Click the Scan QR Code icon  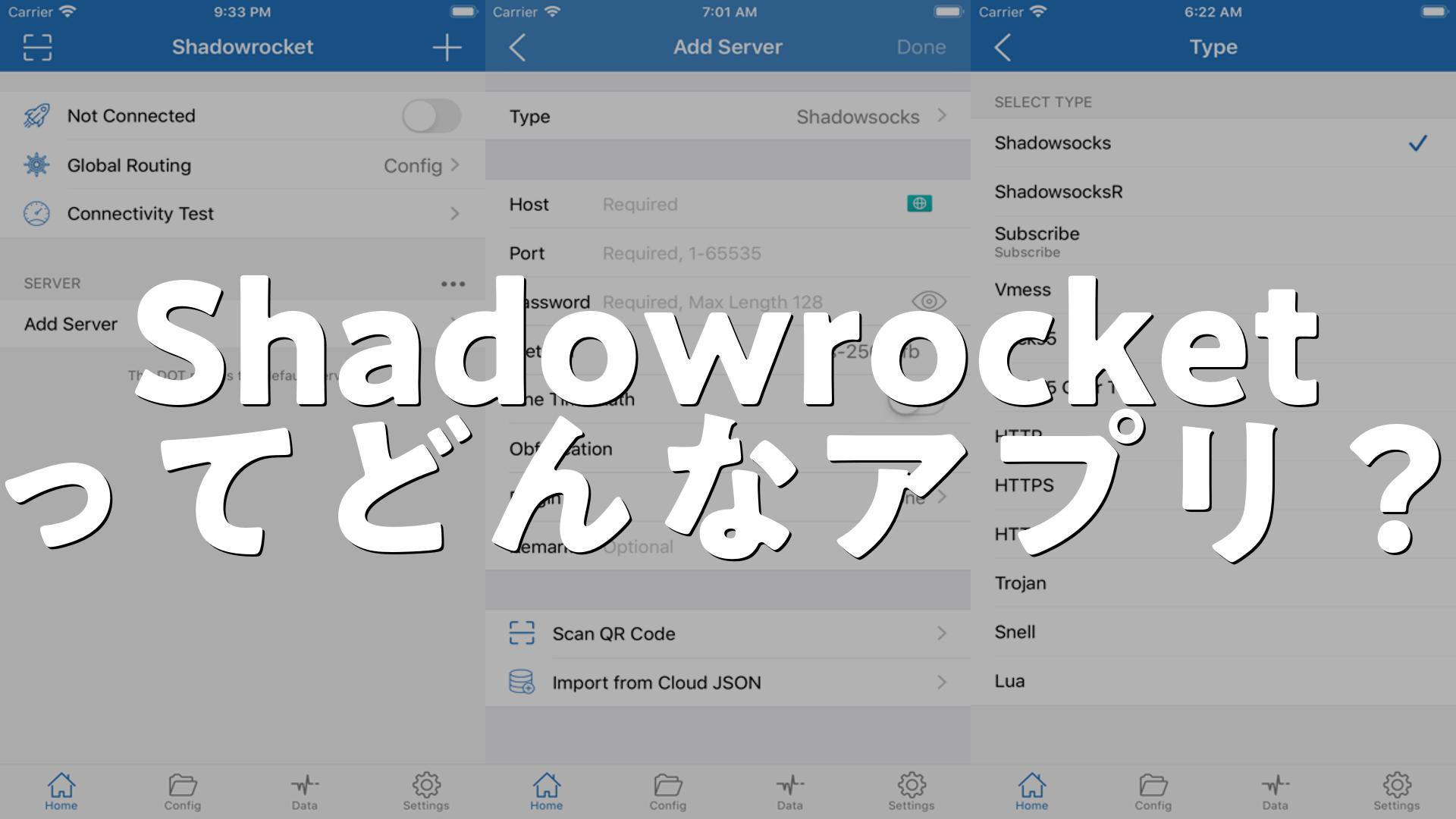(522, 633)
